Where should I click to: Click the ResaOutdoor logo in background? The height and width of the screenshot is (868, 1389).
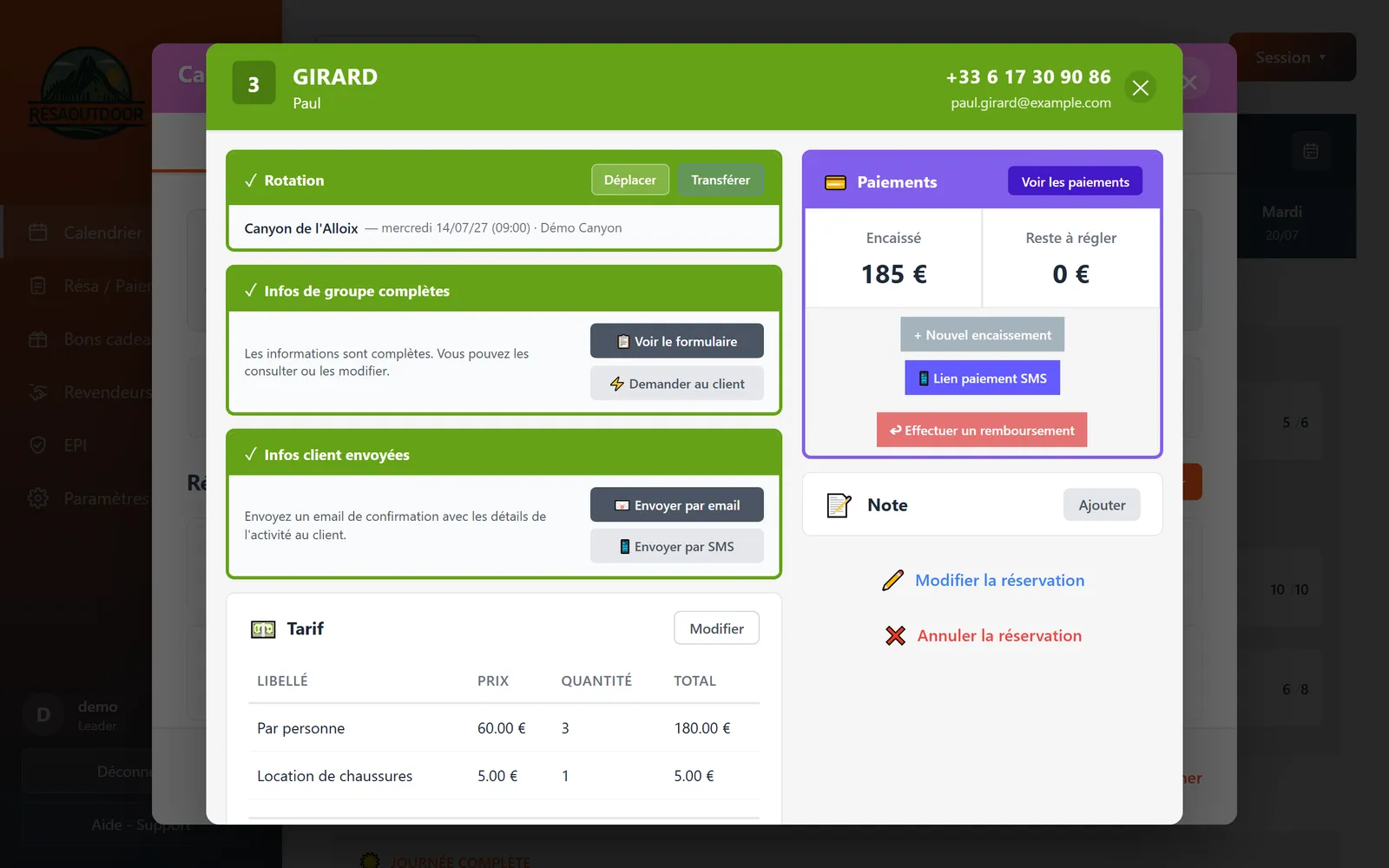86,93
